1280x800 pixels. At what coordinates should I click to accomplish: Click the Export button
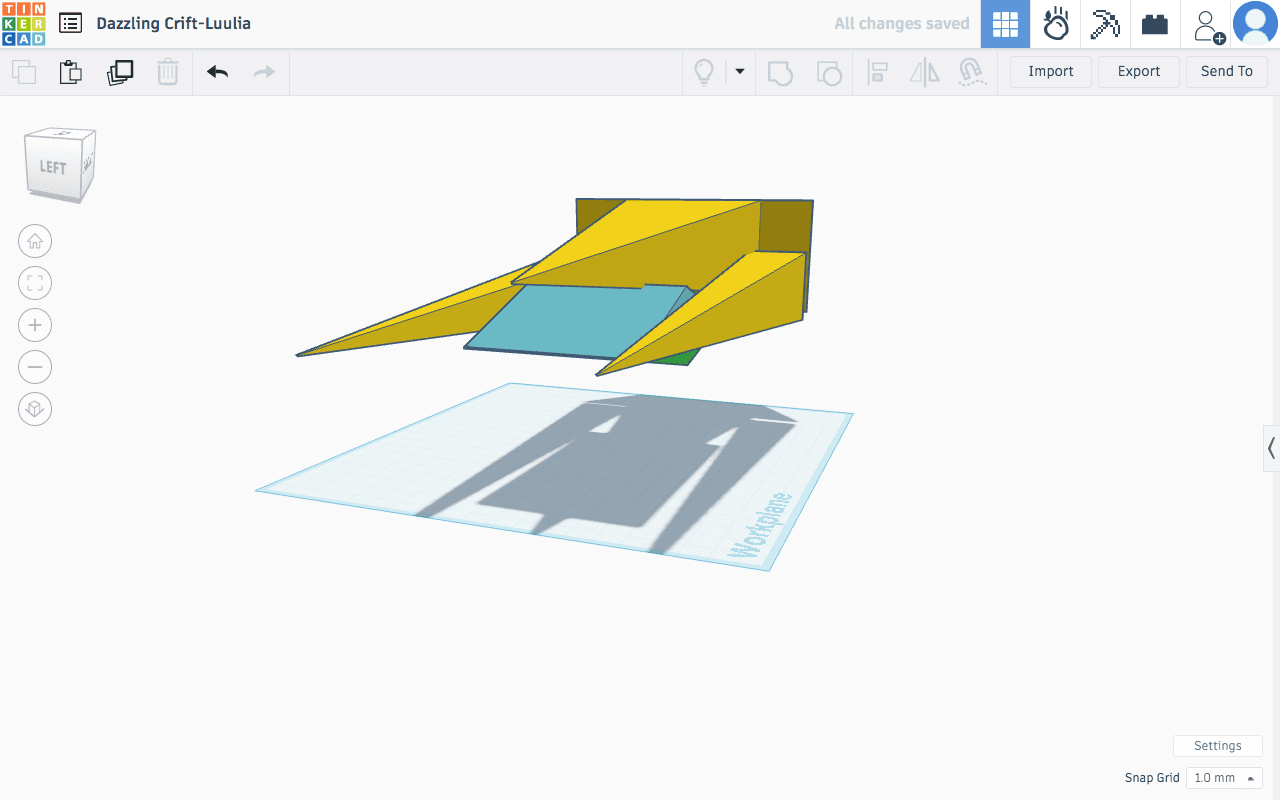1138,72
